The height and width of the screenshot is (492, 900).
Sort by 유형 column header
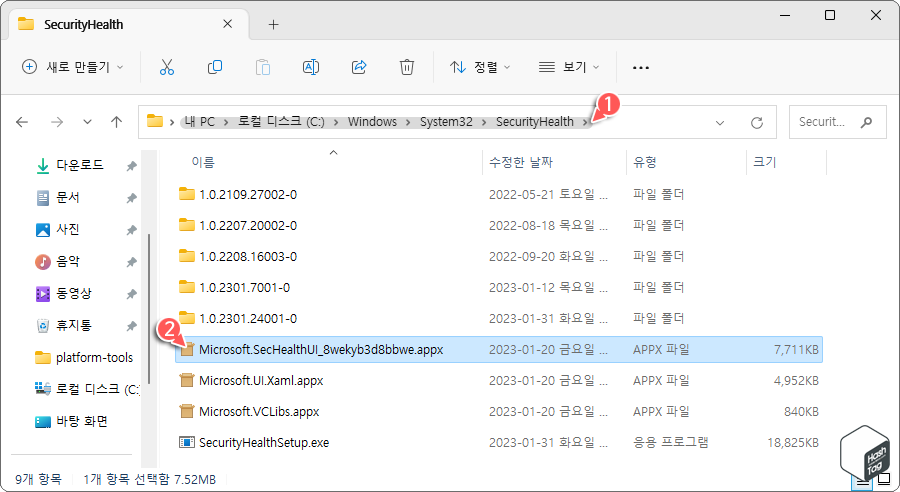click(x=645, y=162)
